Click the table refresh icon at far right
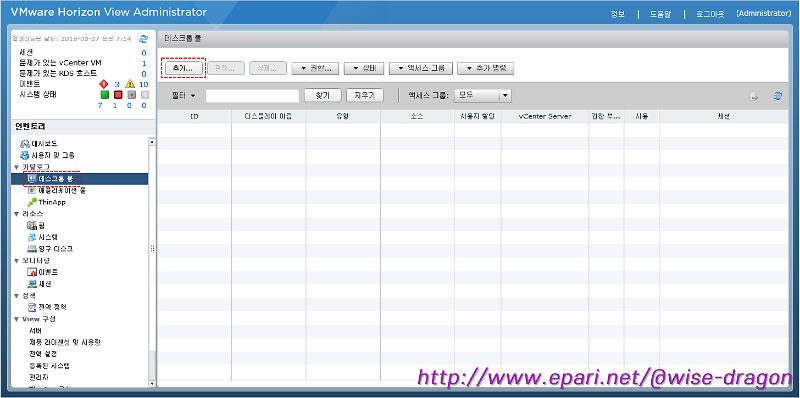 point(778,95)
